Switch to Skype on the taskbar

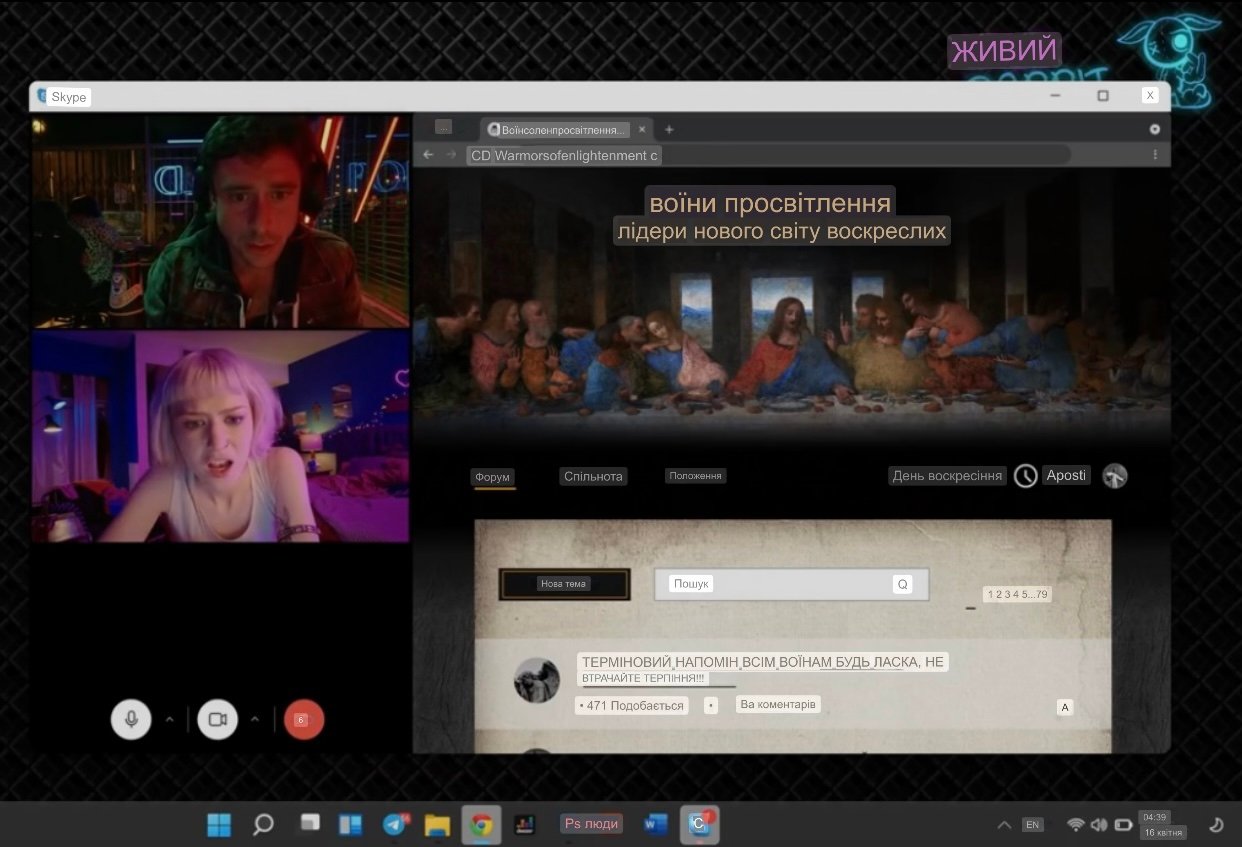700,825
